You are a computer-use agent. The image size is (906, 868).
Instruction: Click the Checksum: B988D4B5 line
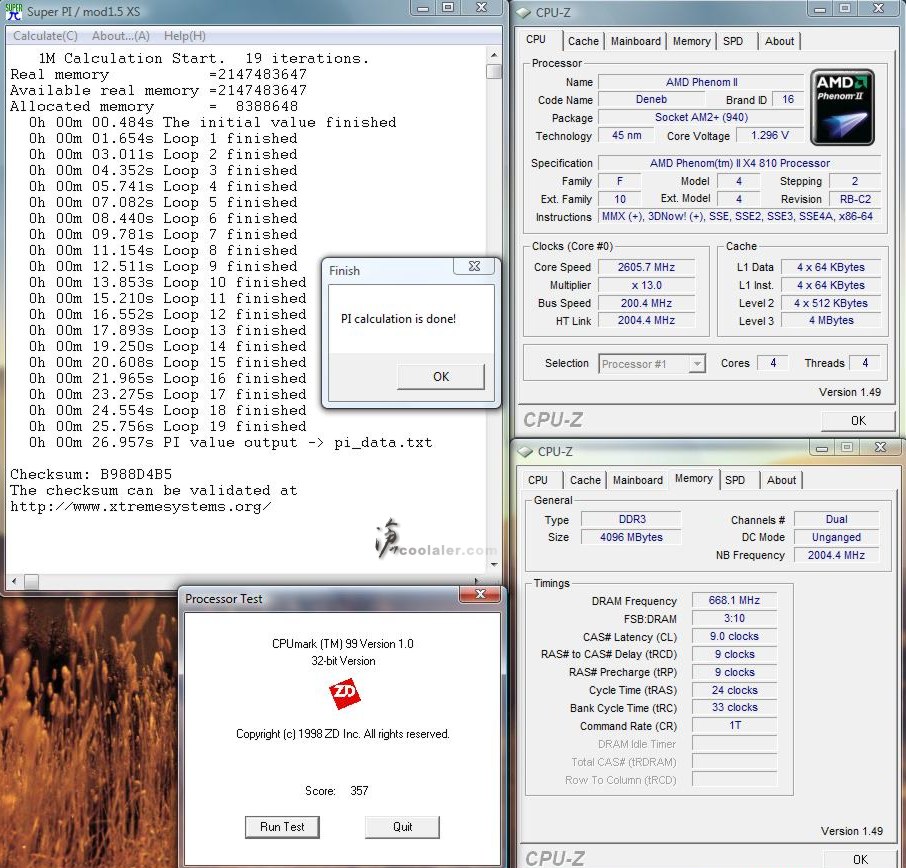91,474
